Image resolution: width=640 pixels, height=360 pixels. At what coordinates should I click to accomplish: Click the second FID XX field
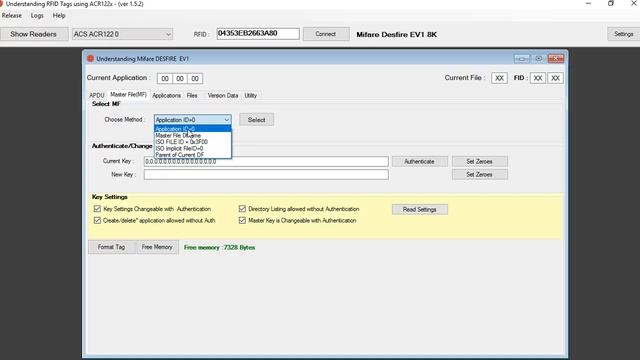(x=556, y=78)
